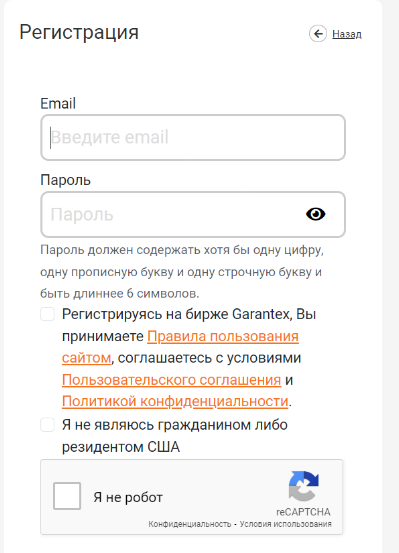This screenshot has height=553, width=399.
Task: Click the back arrow circle icon
Action: (318, 34)
